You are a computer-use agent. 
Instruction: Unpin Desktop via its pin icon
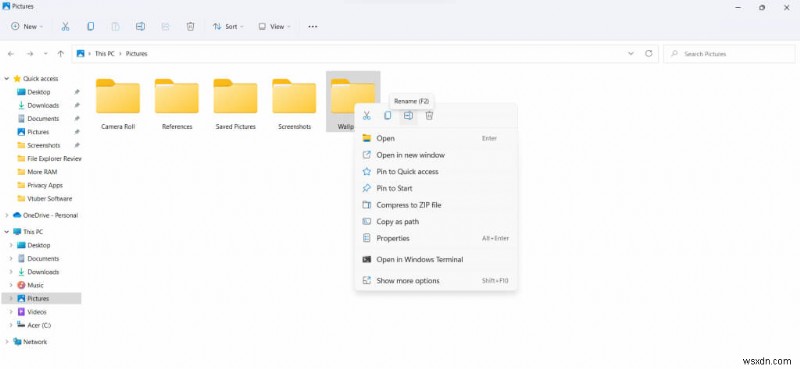77,92
